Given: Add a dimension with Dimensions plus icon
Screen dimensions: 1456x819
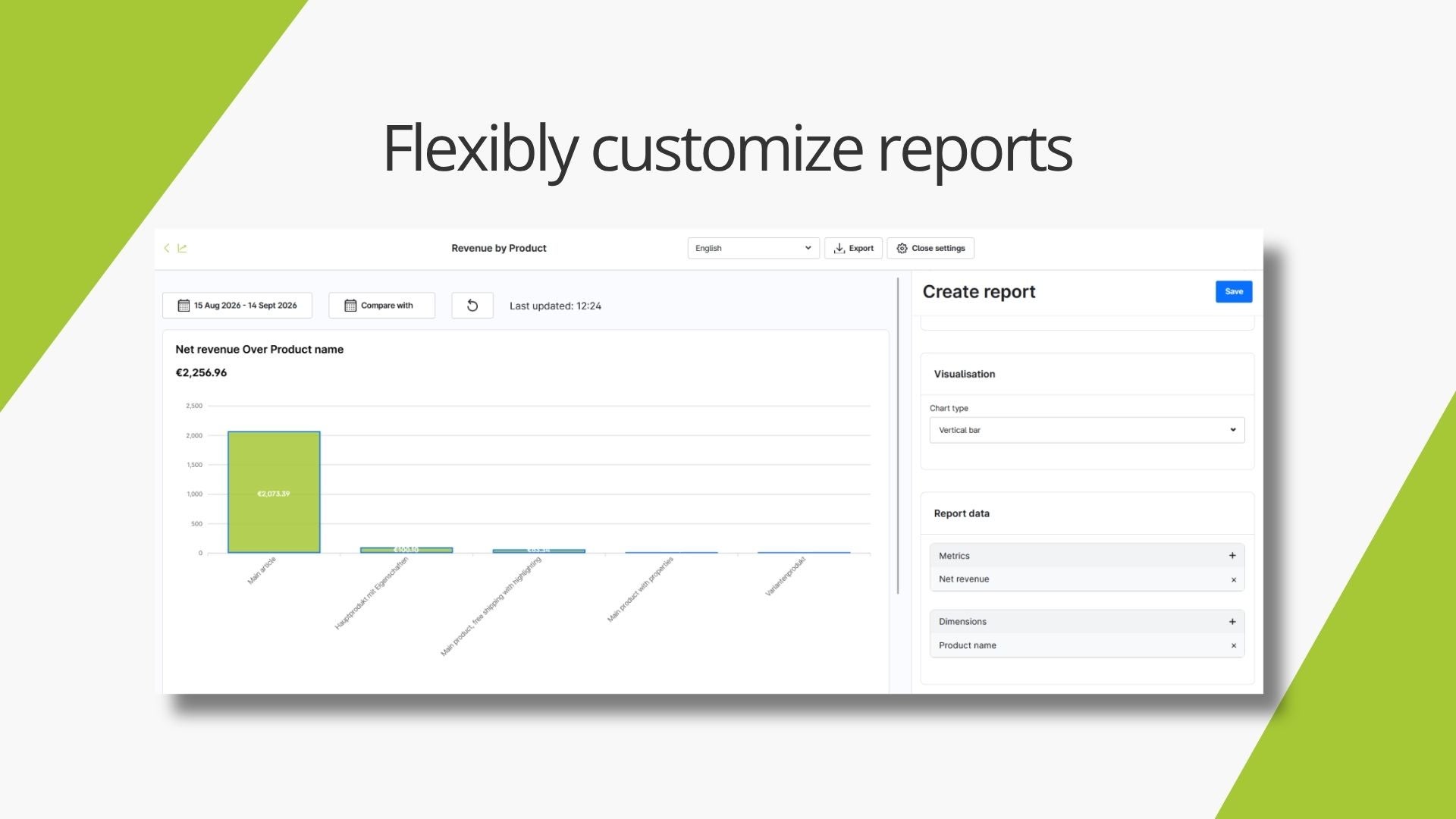Looking at the screenshot, I should 1232,622.
